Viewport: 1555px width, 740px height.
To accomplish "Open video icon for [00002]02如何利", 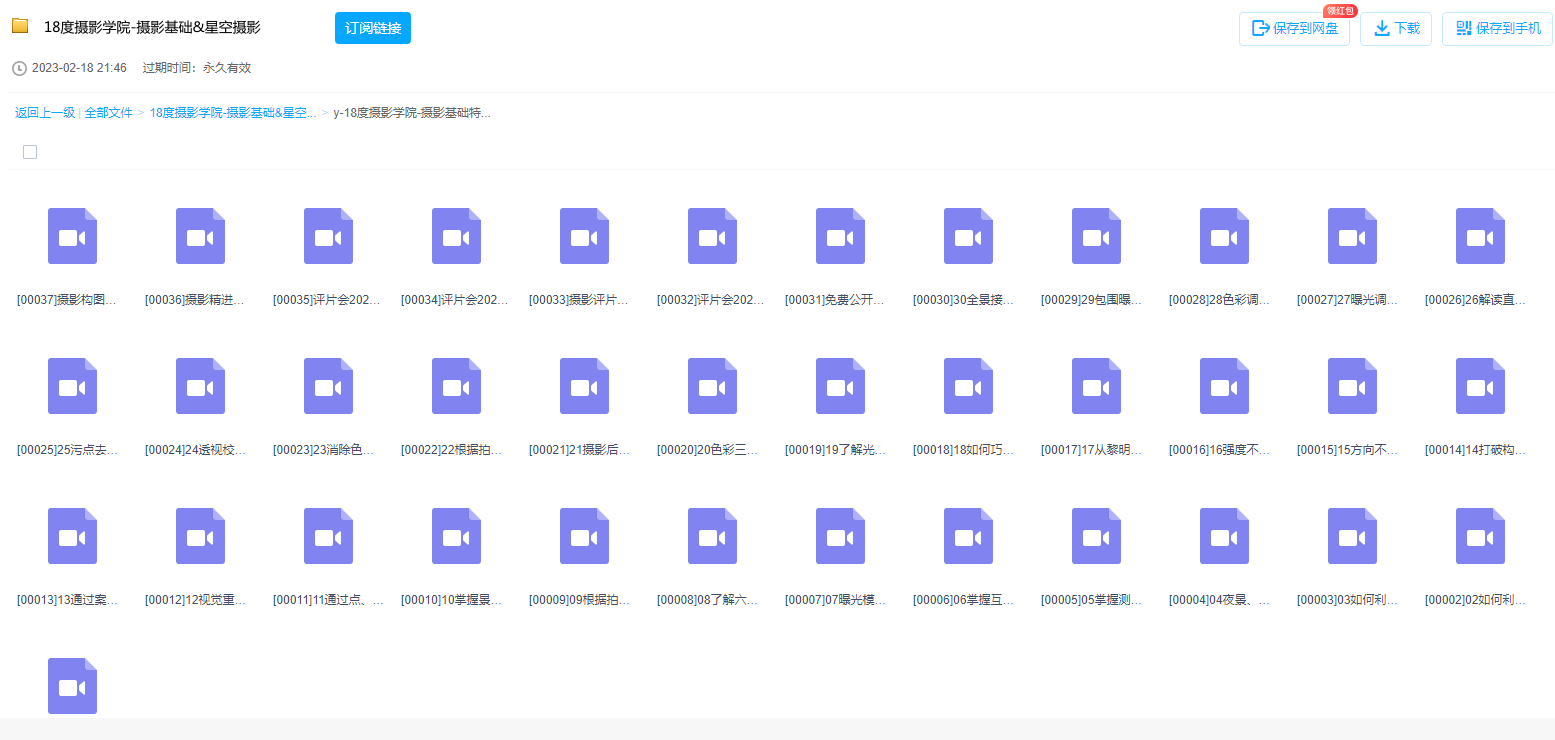I will click(1480, 536).
